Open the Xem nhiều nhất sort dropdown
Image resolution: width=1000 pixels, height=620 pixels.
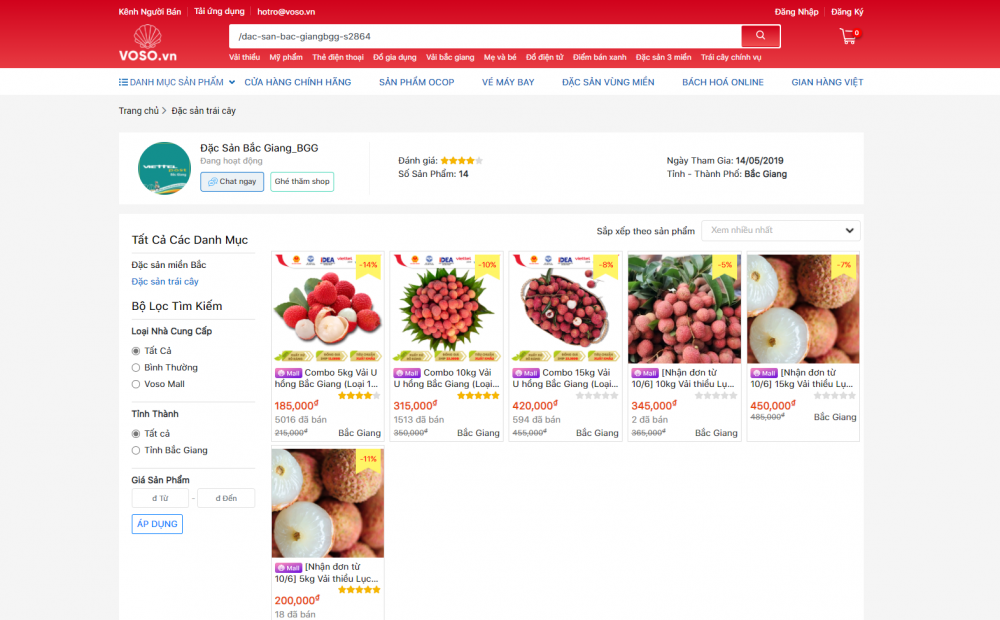780,230
